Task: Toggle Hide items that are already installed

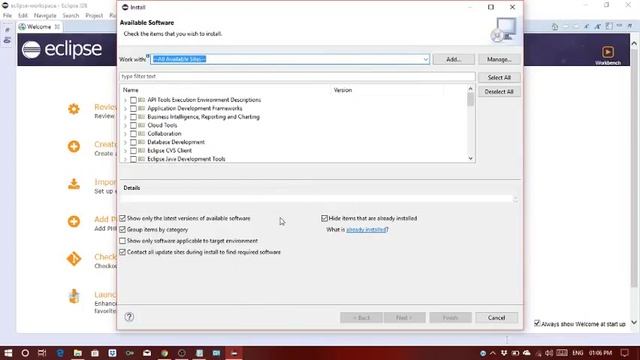Action: 324,218
